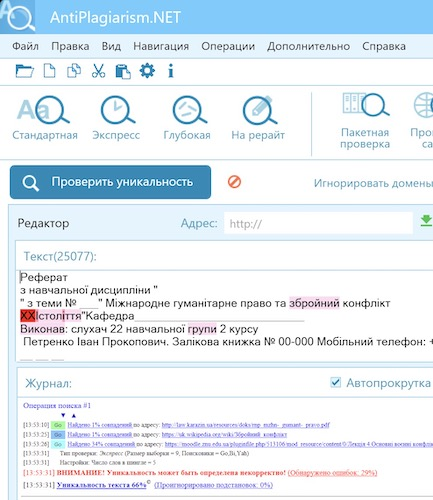Toggle the Автопрокрутка checkbox
This screenshot has height=500, width=433.
(335, 382)
